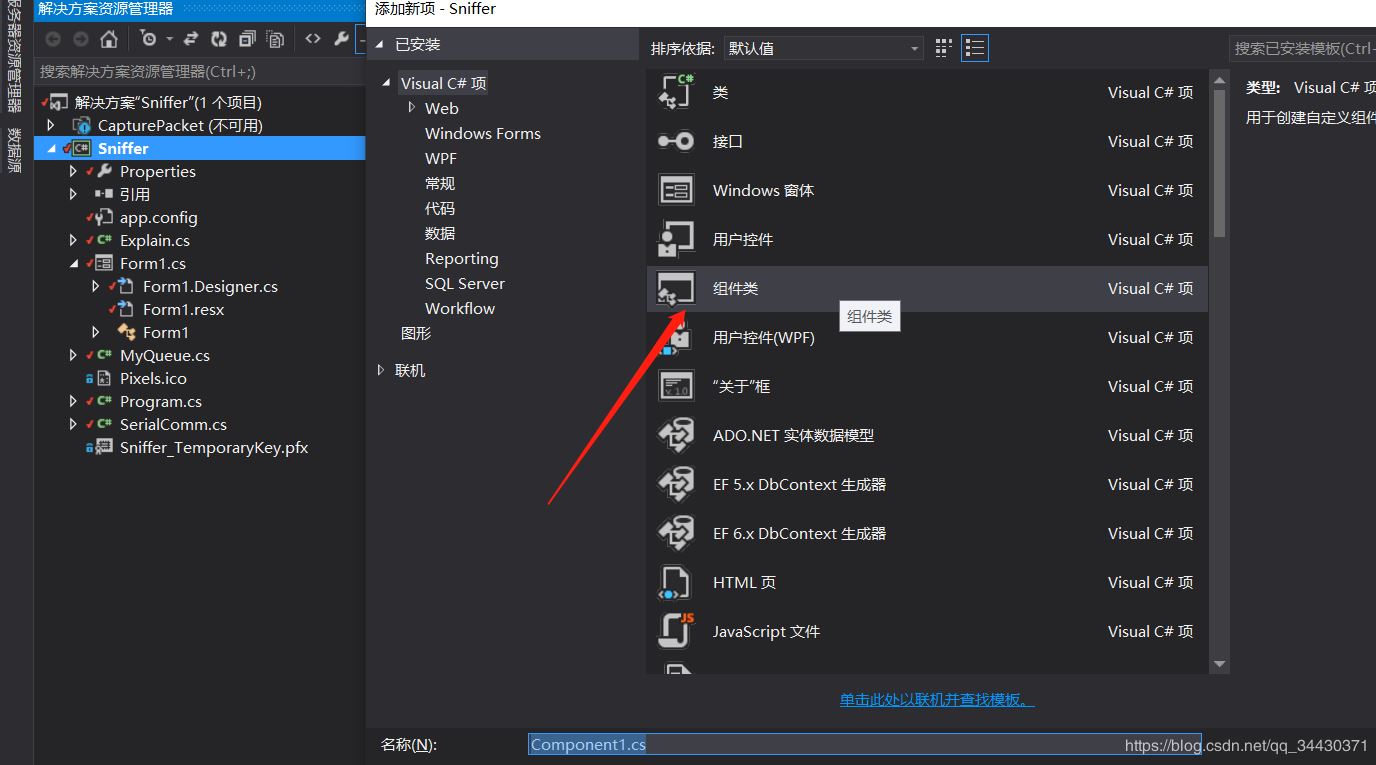Choose EF 6.x DbContext 生成器 icon
1376x765 pixels.
click(676, 533)
